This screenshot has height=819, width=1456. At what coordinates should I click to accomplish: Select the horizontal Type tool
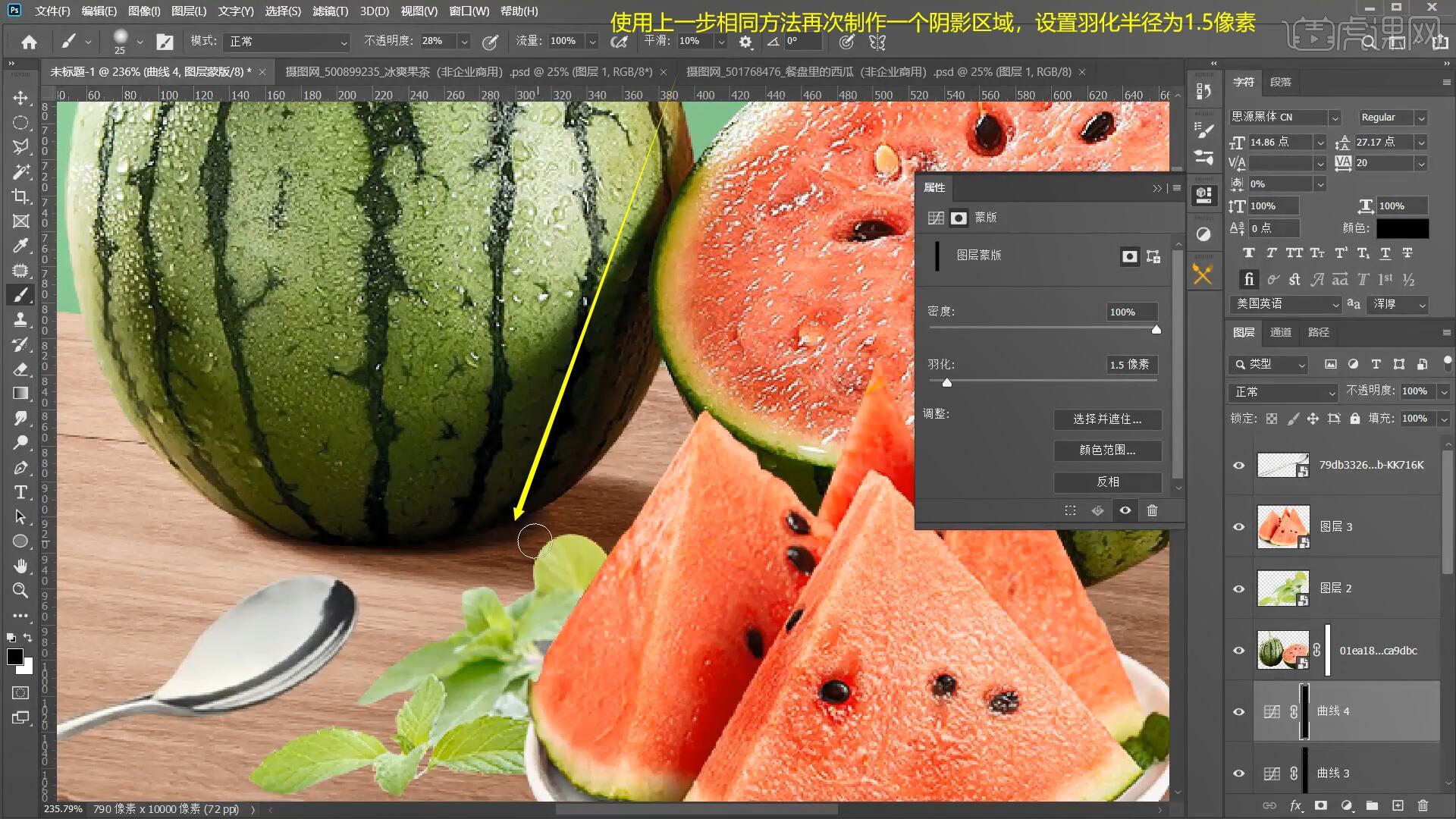pos(20,492)
